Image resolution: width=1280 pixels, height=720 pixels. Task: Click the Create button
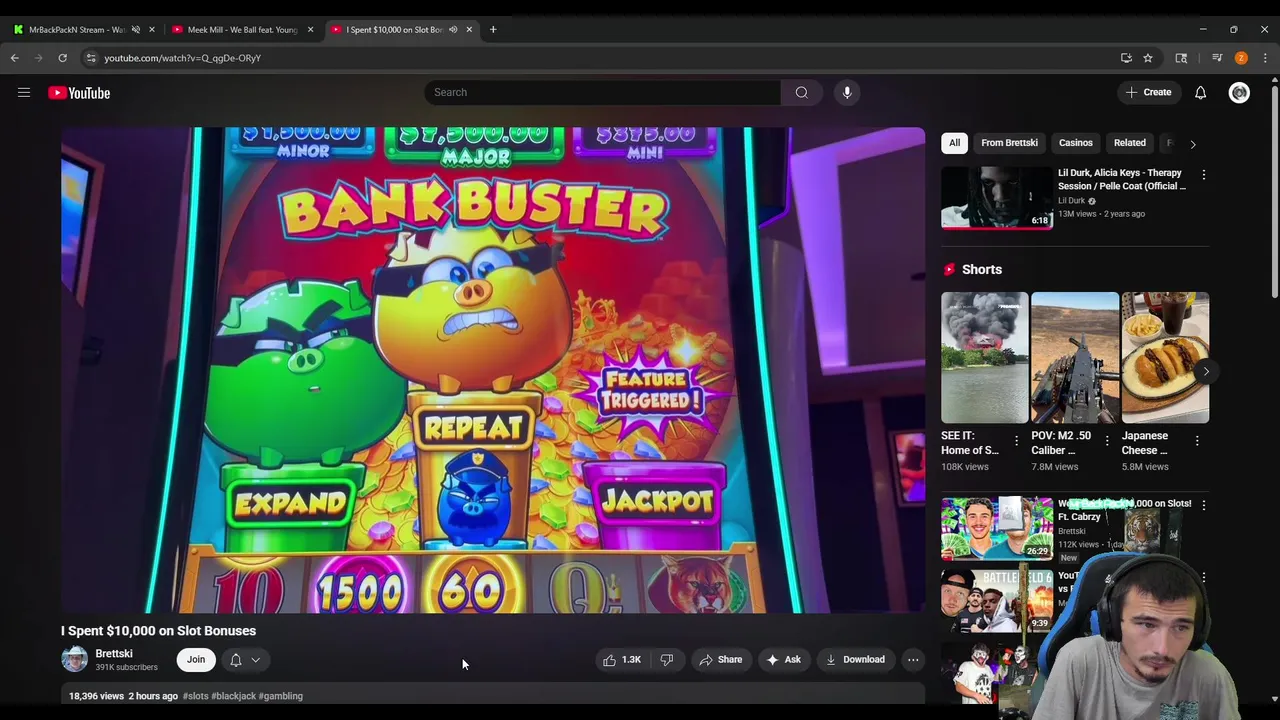coord(1148,93)
